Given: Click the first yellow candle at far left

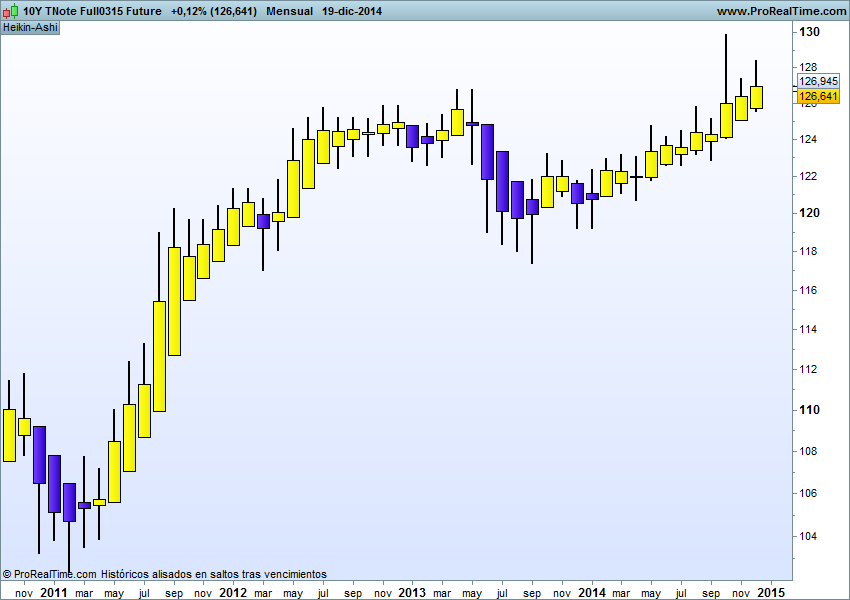Looking at the screenshot, I should (9, 435).
